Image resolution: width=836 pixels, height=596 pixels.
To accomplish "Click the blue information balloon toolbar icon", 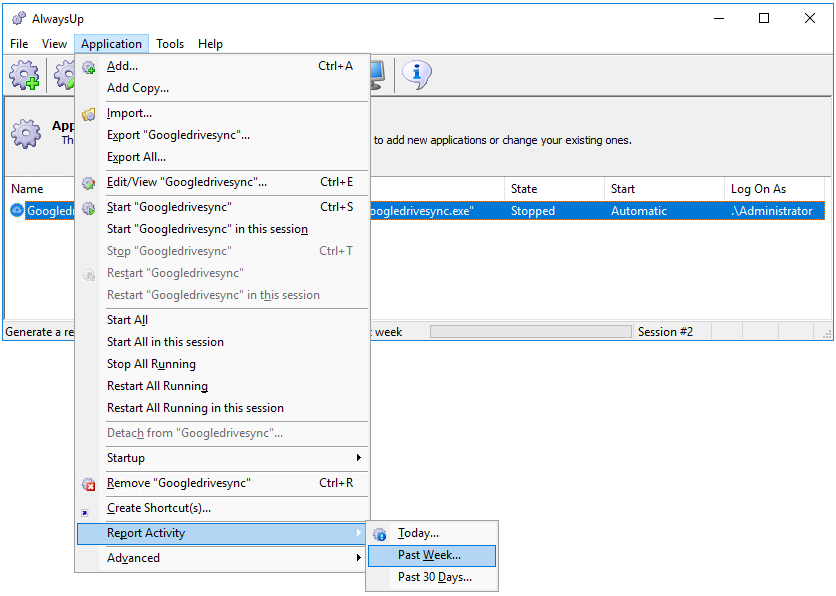I will pos(416,74).
